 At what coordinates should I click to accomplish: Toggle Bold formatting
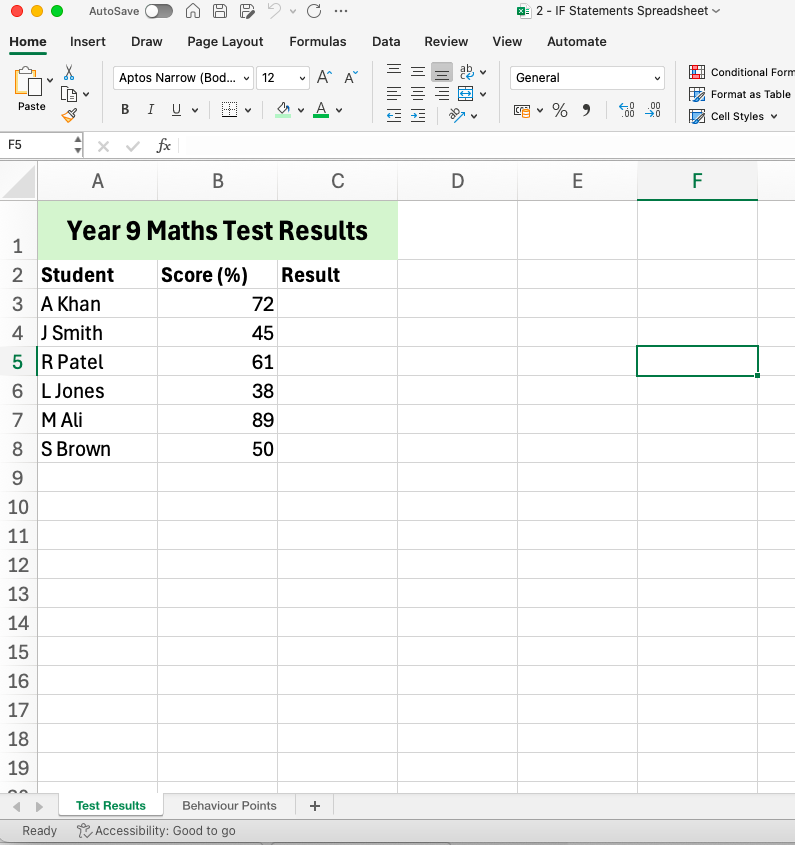coord(125,110)
